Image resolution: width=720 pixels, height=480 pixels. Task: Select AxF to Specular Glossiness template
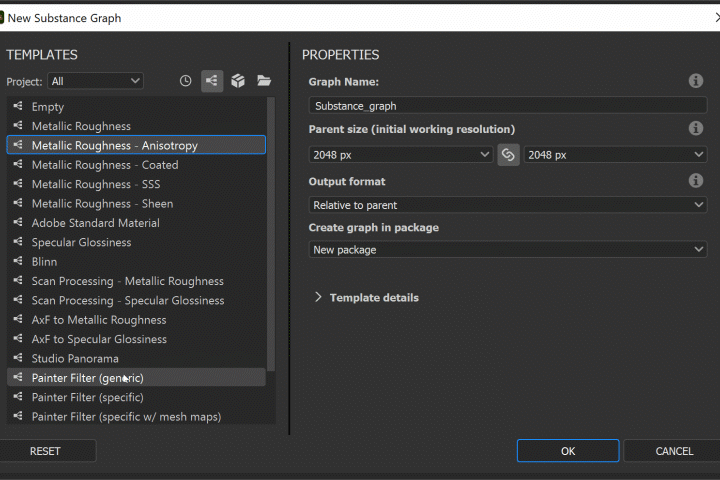[x=136, y=339]
